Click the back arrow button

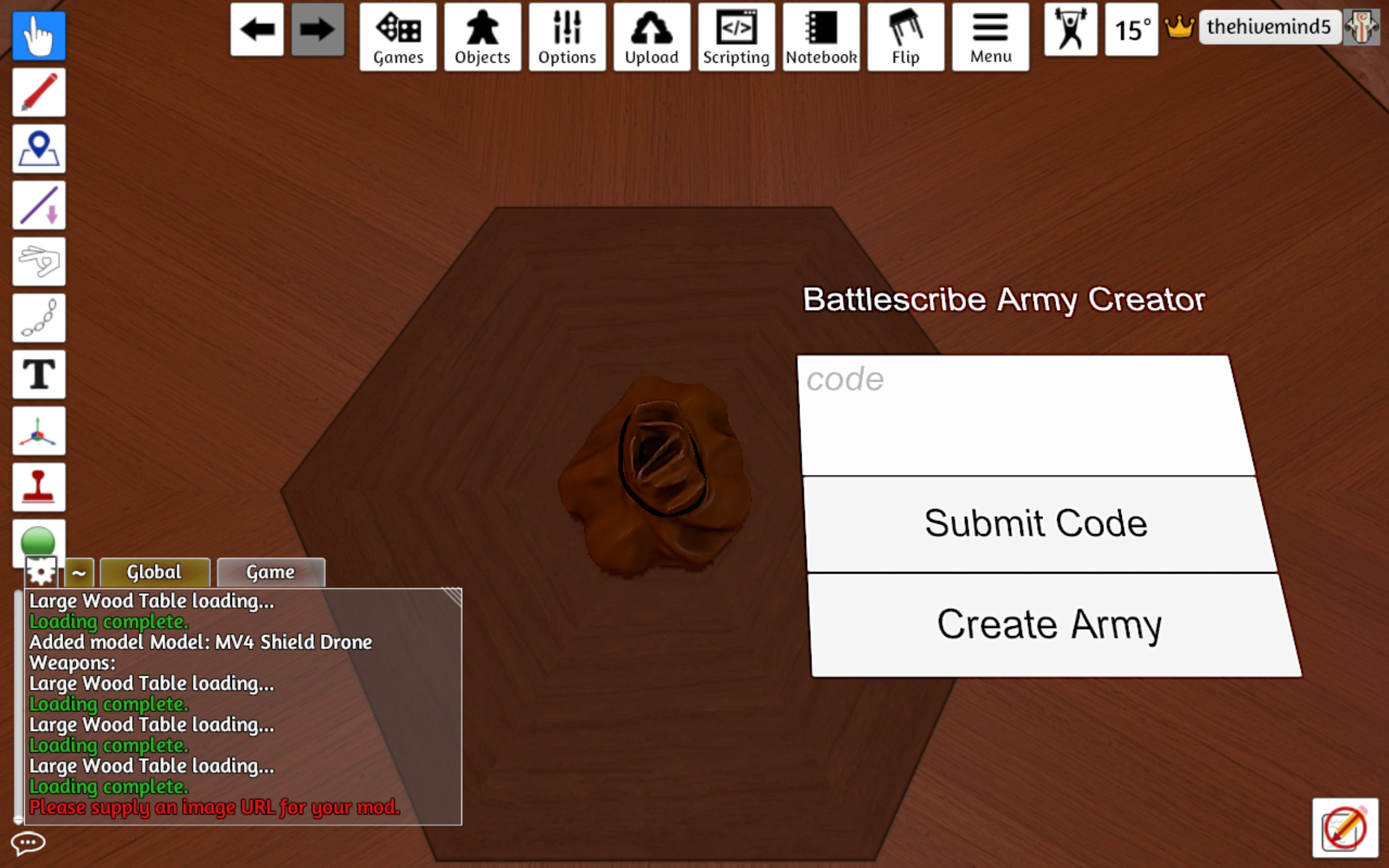pos(257,29)
